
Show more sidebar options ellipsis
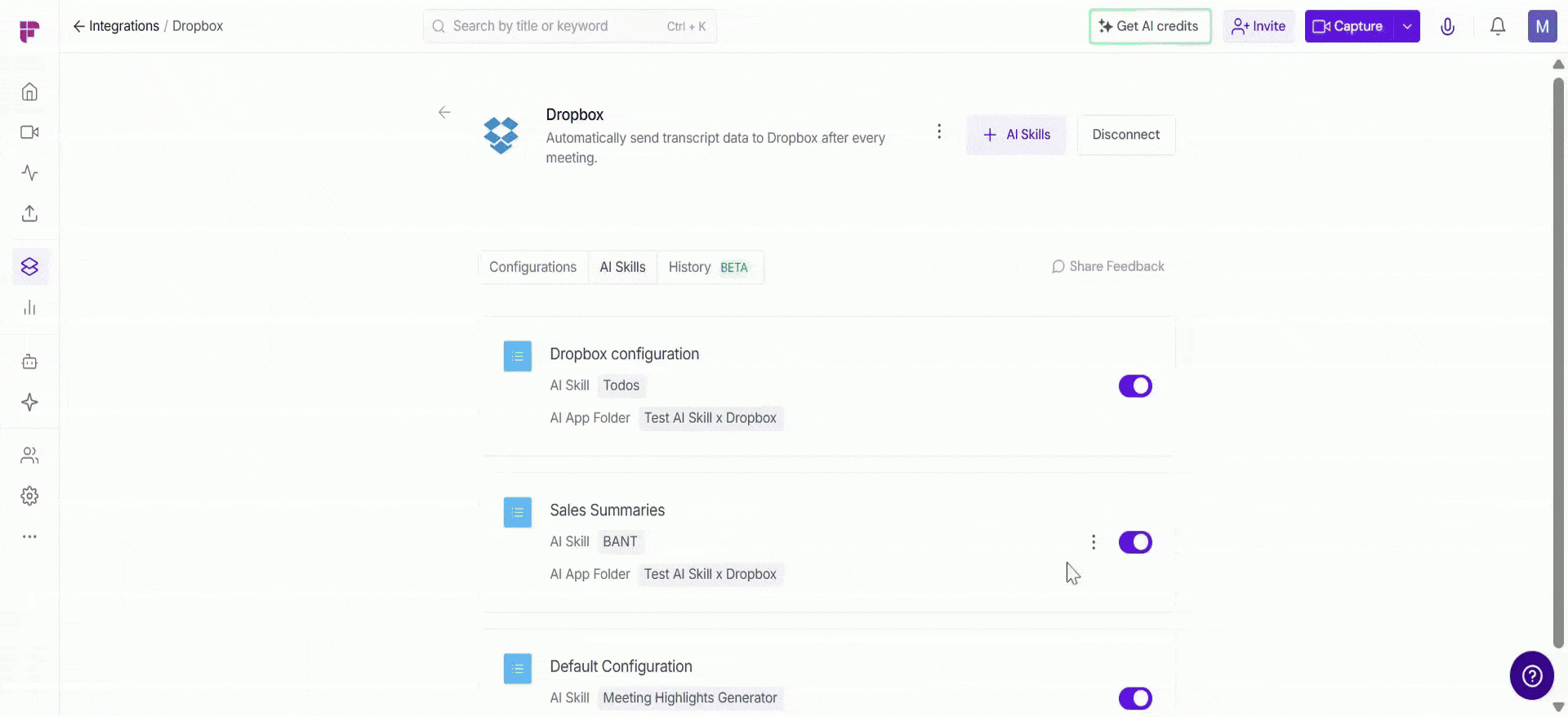pos(29,537)
